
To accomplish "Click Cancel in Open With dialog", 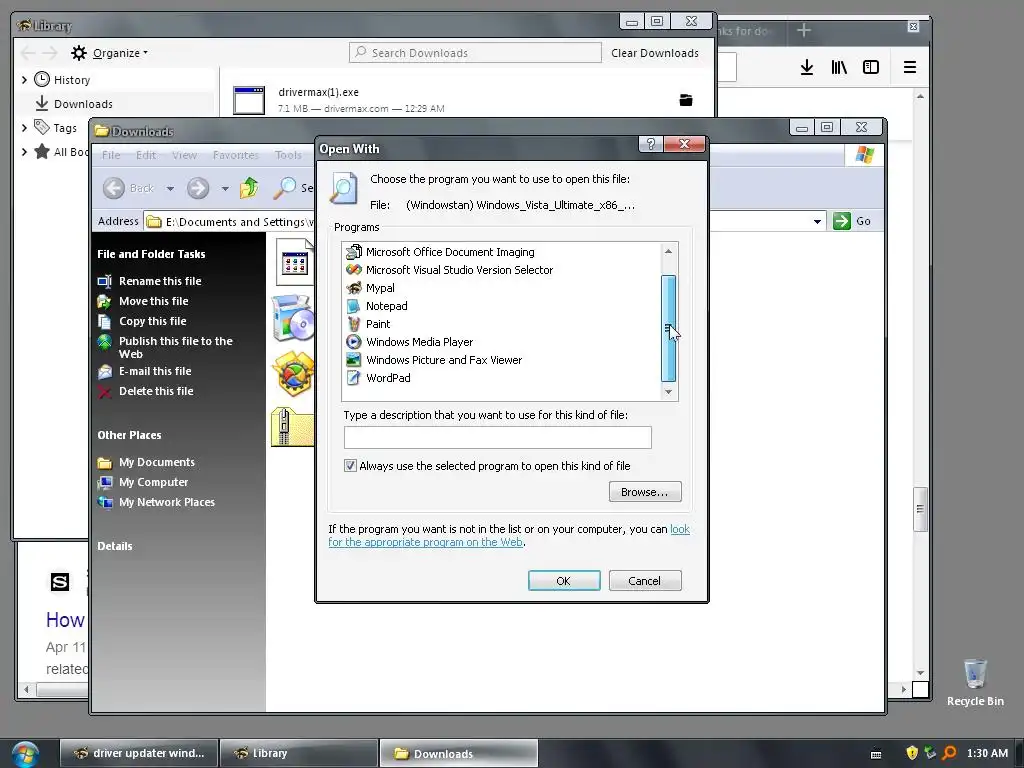I will pos(645,581).
